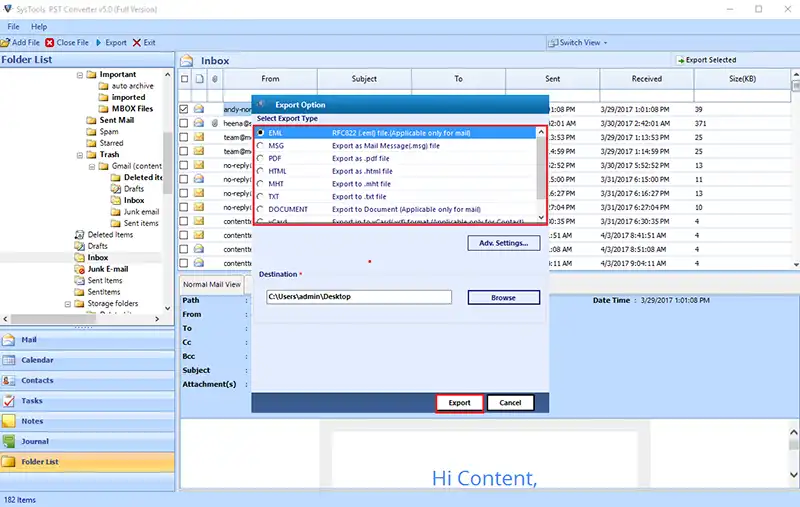Switch to Normal Mail View tab

point(212,285)
